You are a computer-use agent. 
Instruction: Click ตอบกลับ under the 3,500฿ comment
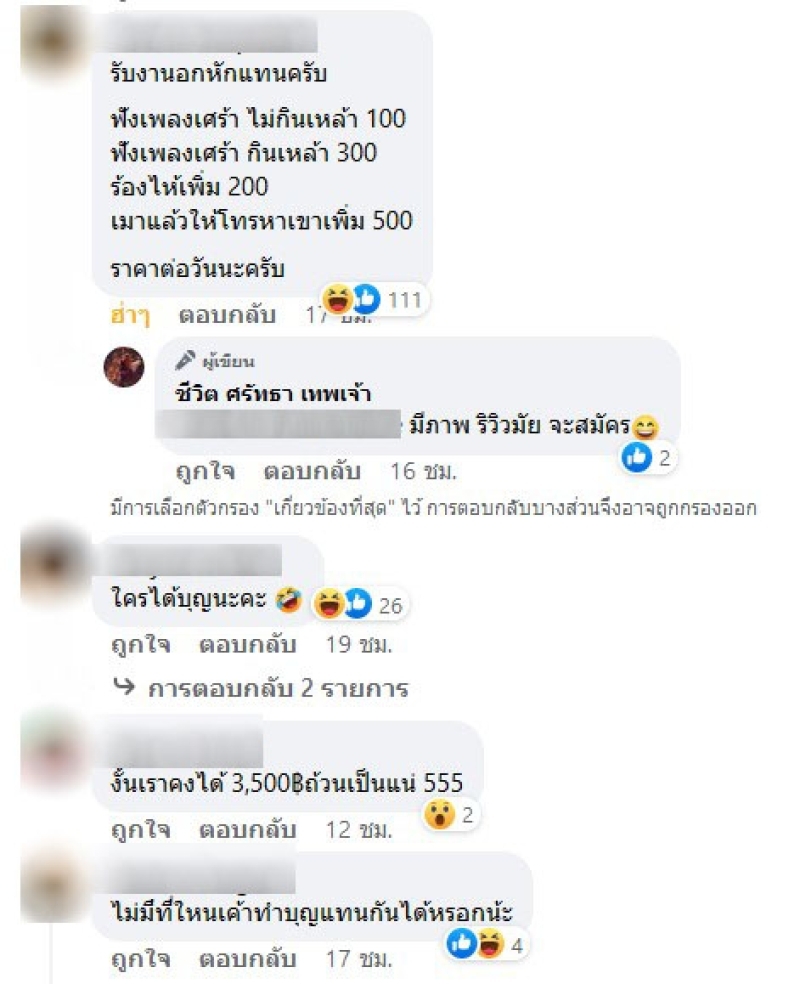(247, 830)
